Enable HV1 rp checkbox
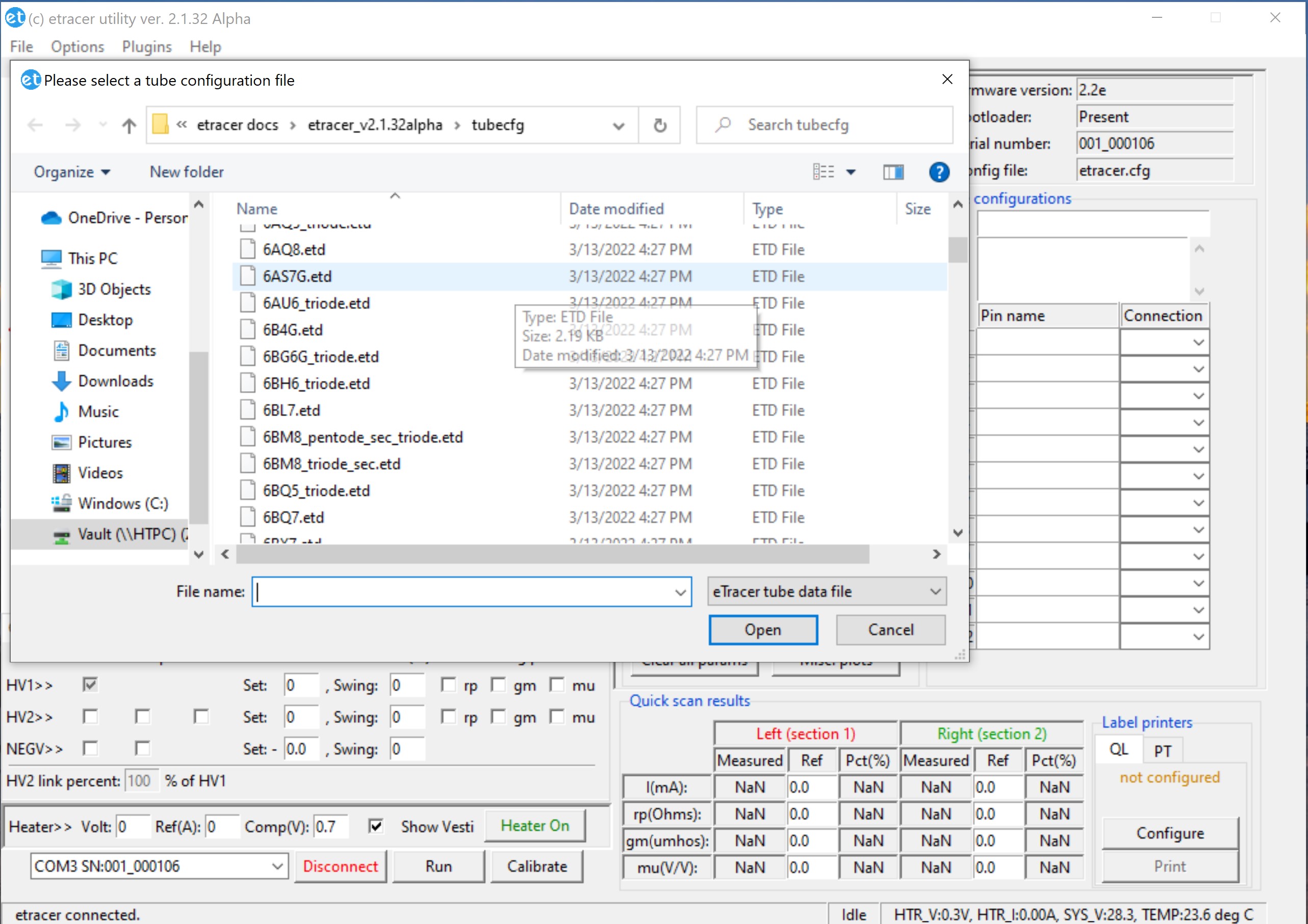The width and height of the screenshot is (1308, 924). coord(448,685)
